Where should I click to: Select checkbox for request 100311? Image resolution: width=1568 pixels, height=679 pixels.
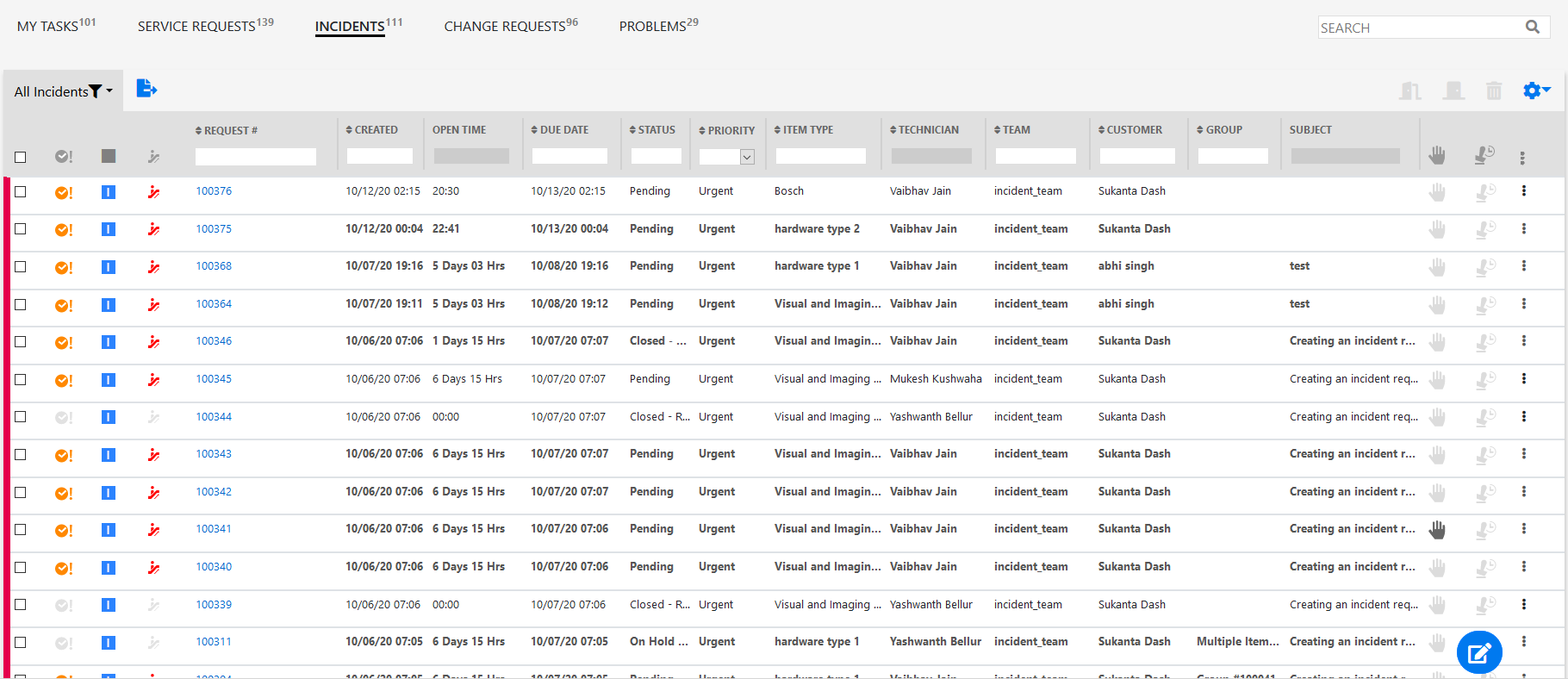pyautogui.click(x=21, y=642)
